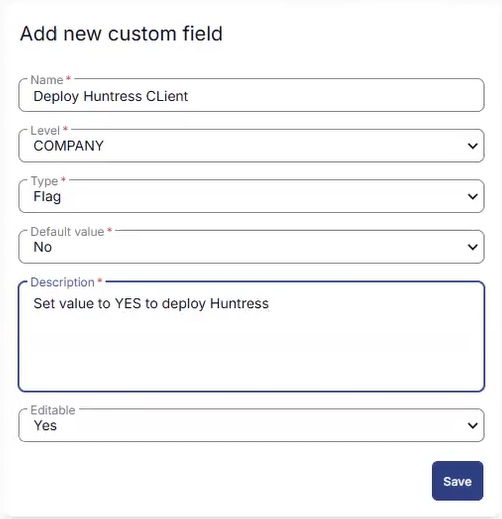Click into the Description text area

(x=251, y=337)
